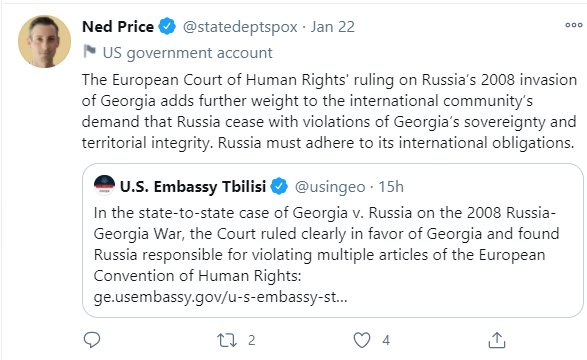Click Ned Price's verified badge
The image size is (587, 360).
tap(167, 26)
